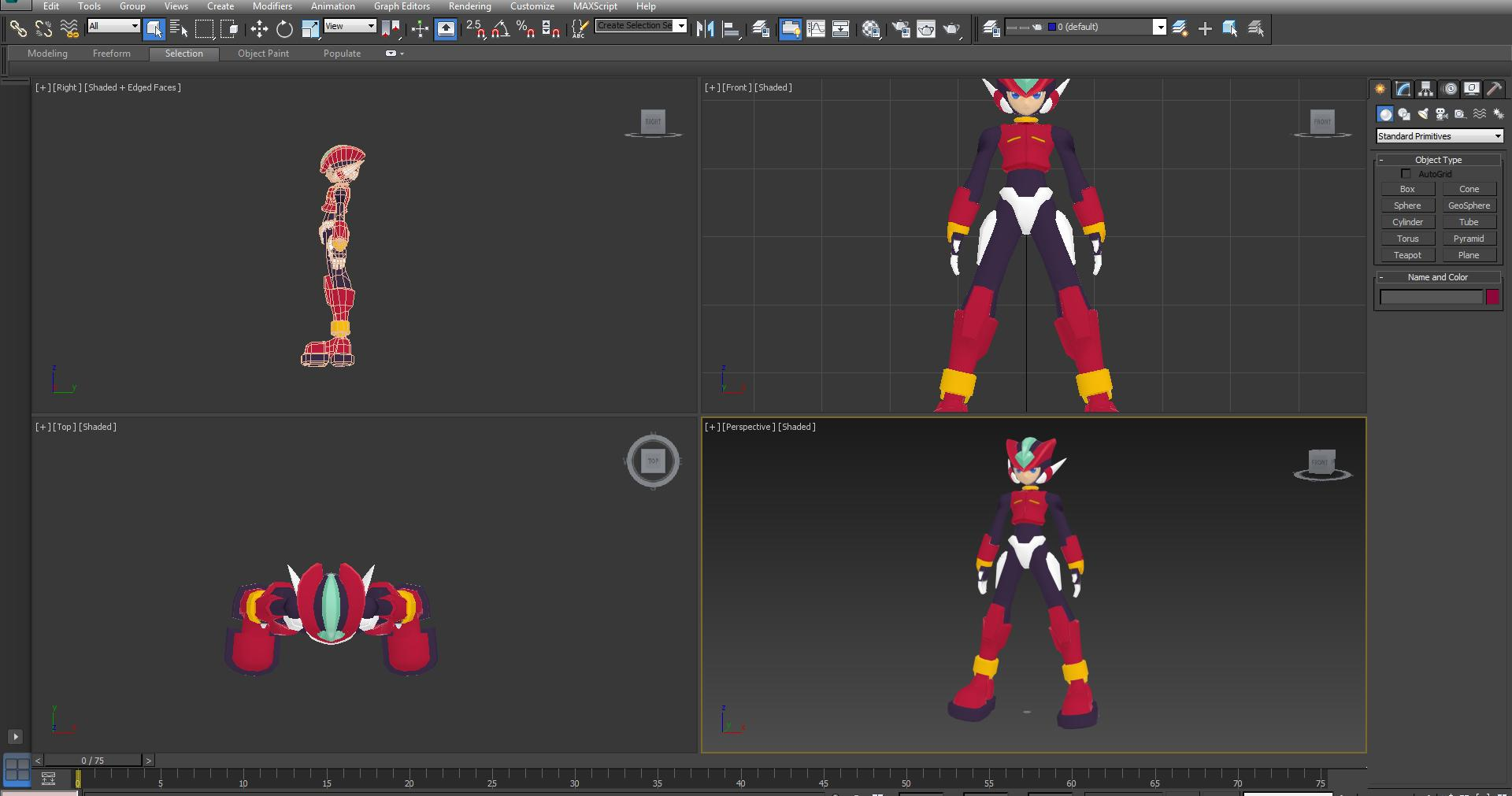Open the Render Setup dialog
Image resolution: width=1512 pixels, height=796 pixels.
901,29
